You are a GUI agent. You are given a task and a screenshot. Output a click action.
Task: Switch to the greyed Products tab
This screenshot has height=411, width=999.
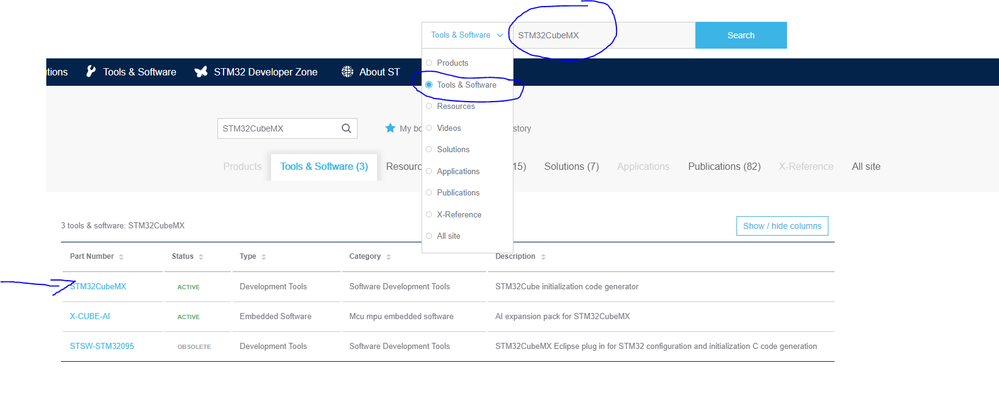coord(242,166)
